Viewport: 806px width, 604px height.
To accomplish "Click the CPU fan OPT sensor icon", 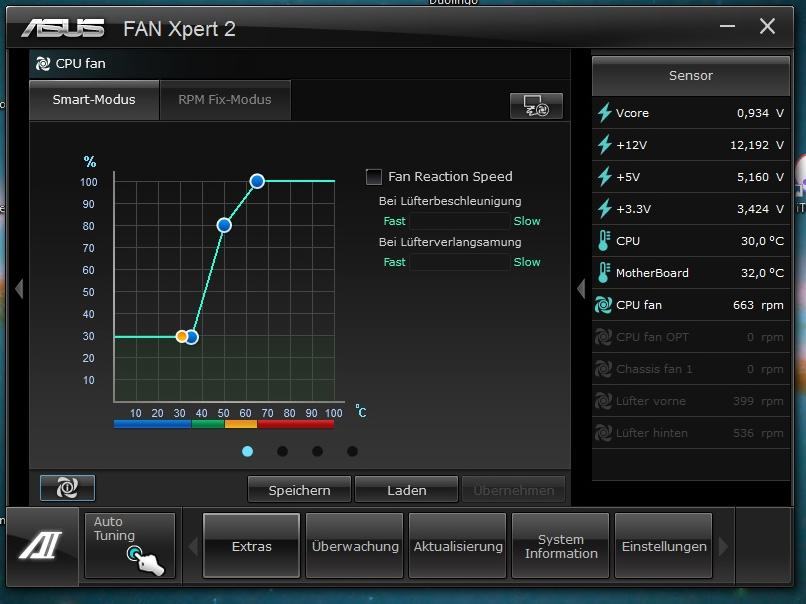I will [603, 337].
